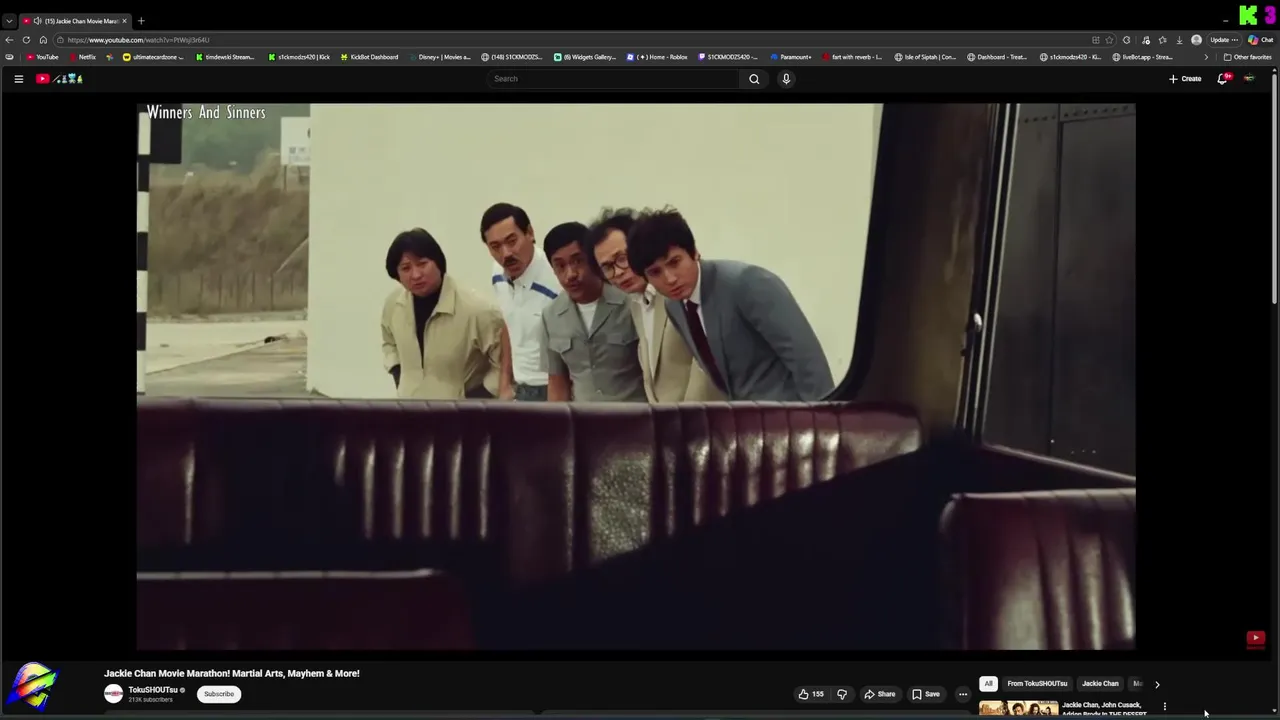Open the Netflix bookmark

(82, 57)
